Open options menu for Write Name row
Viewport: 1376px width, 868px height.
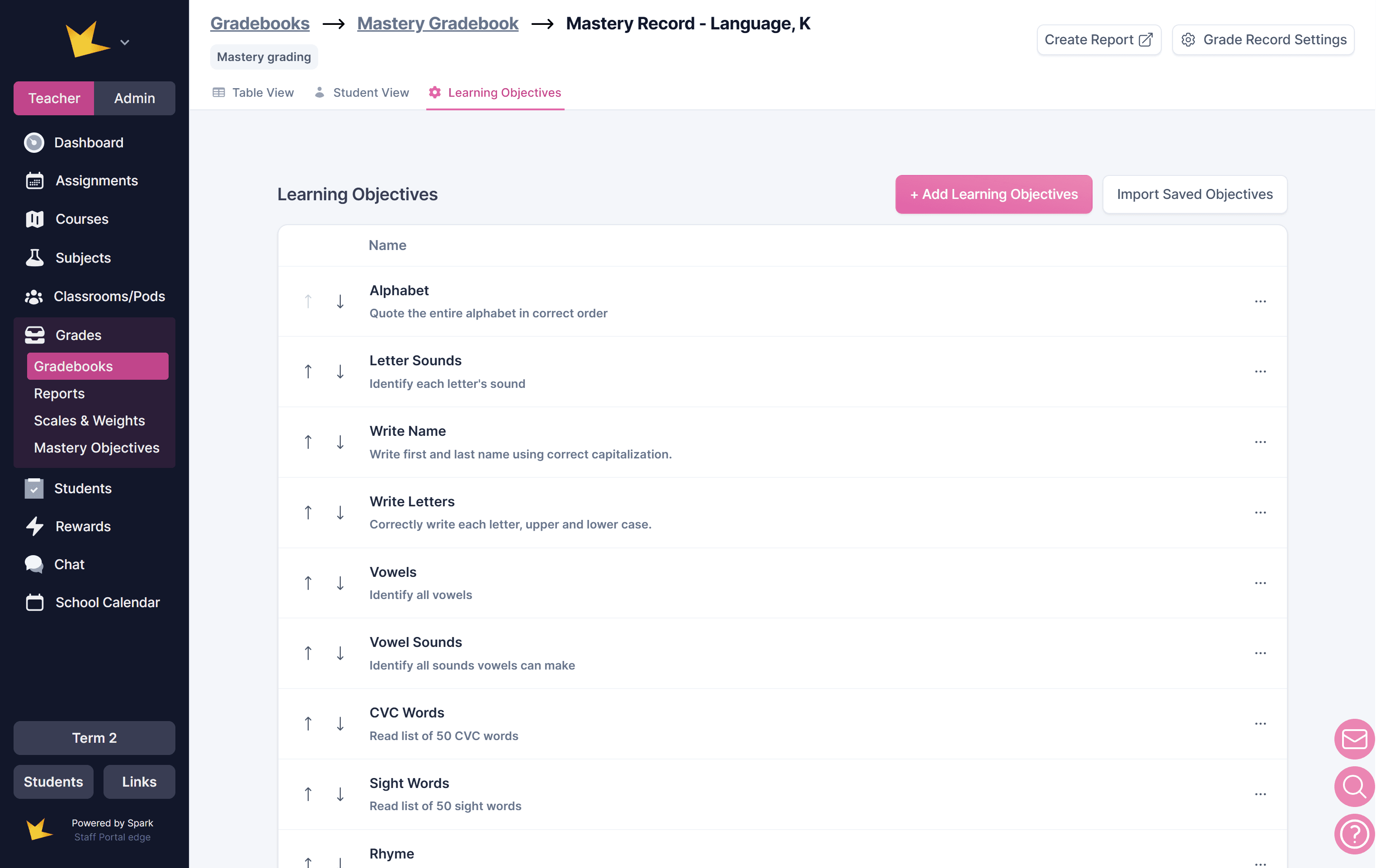click(1260, 442)
